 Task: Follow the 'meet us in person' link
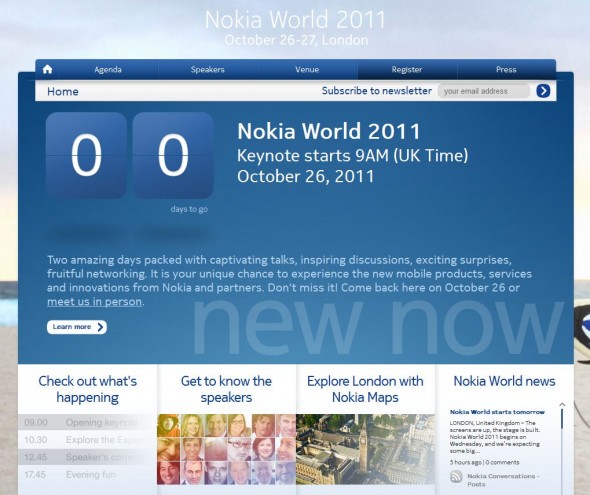click(94, 302)
